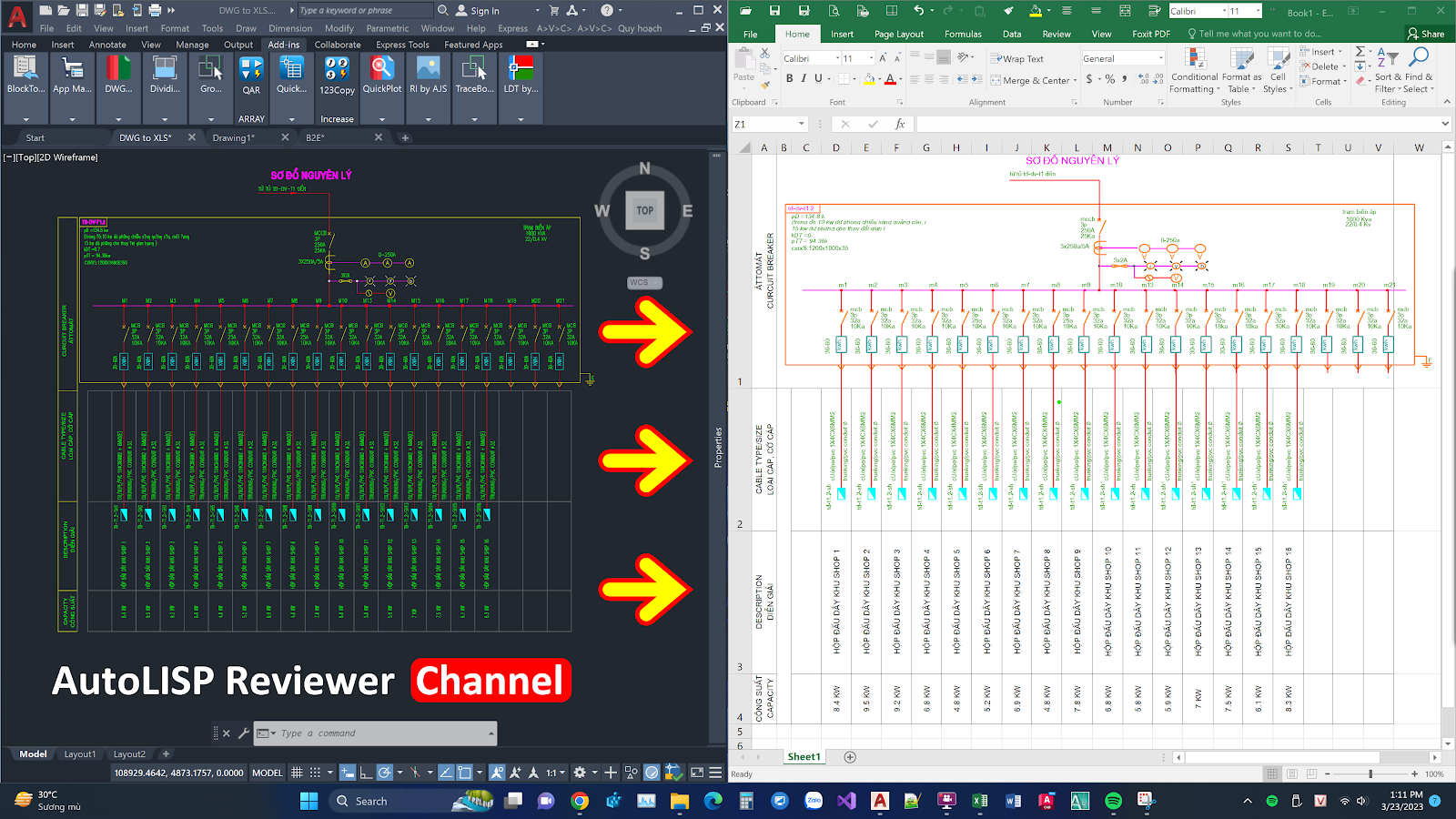Click Excel's Undo arrow icon
The height and width of the screenshot is (819, 1456).
[x=918, y=11]
